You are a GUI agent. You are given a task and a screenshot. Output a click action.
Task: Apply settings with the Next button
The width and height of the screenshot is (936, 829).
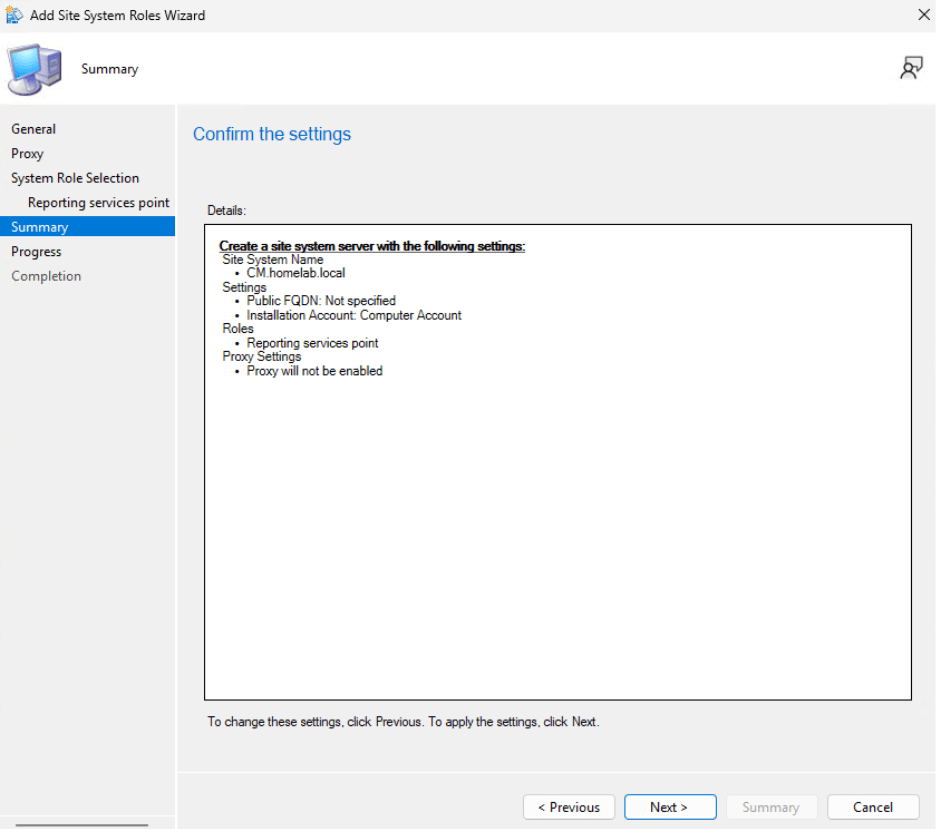[x=669, y=807]
